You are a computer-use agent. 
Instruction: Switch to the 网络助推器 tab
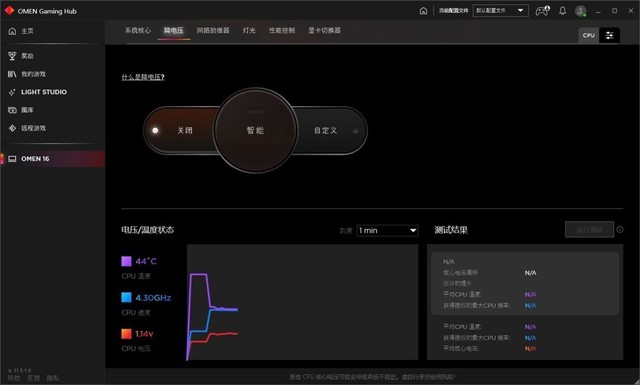[x=213, y=31]
